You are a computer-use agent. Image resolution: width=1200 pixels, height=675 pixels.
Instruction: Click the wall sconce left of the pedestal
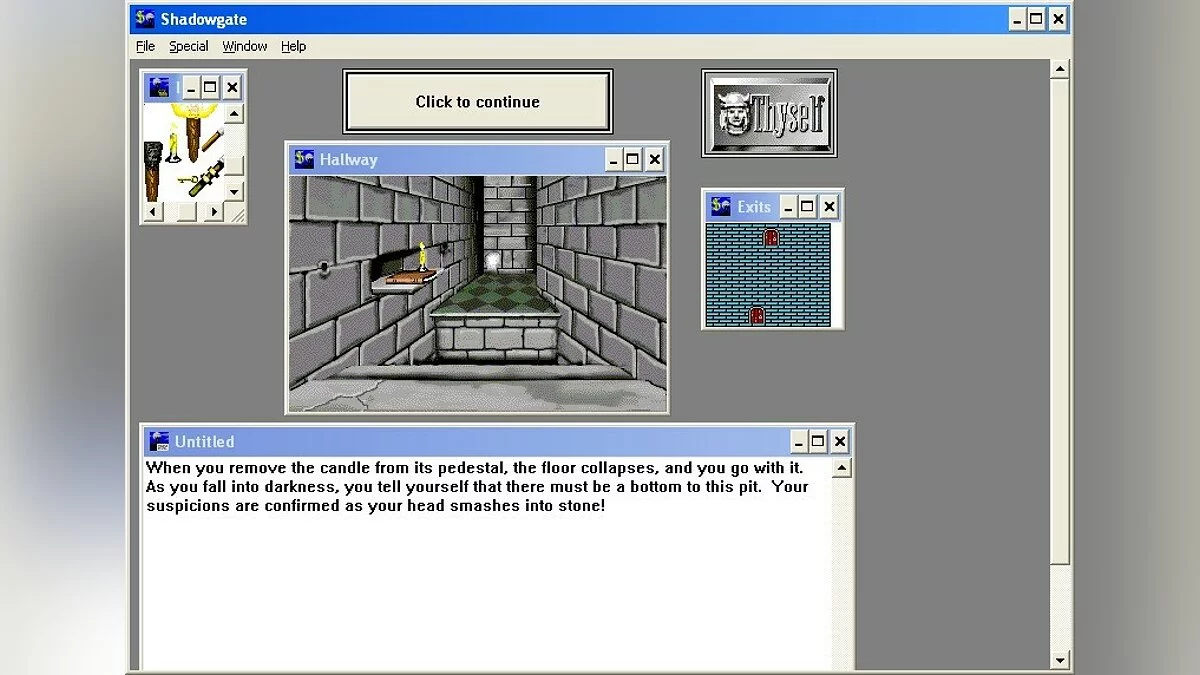tap(326, 267)
